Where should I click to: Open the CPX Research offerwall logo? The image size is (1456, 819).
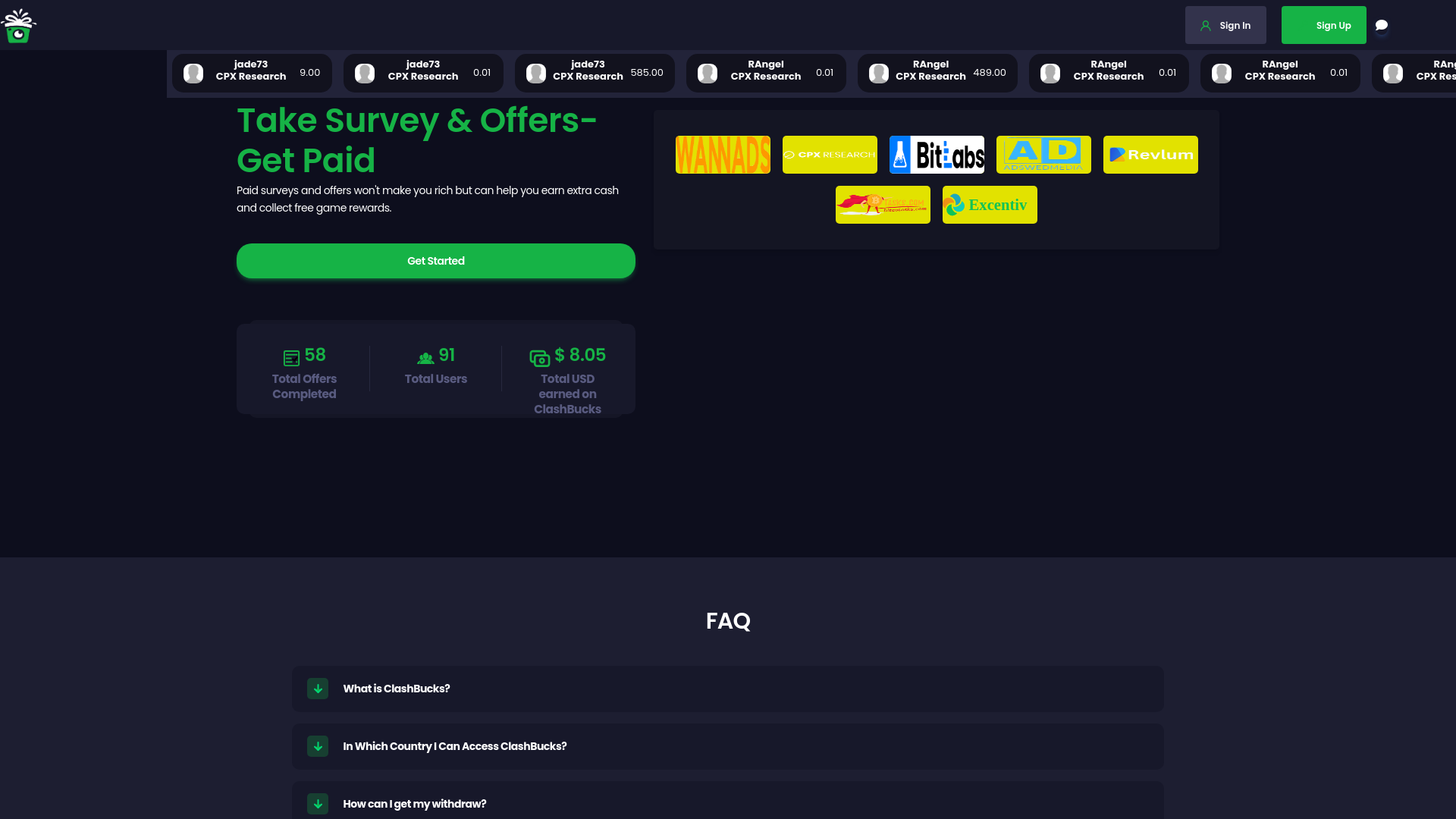(x=830, y=155)
